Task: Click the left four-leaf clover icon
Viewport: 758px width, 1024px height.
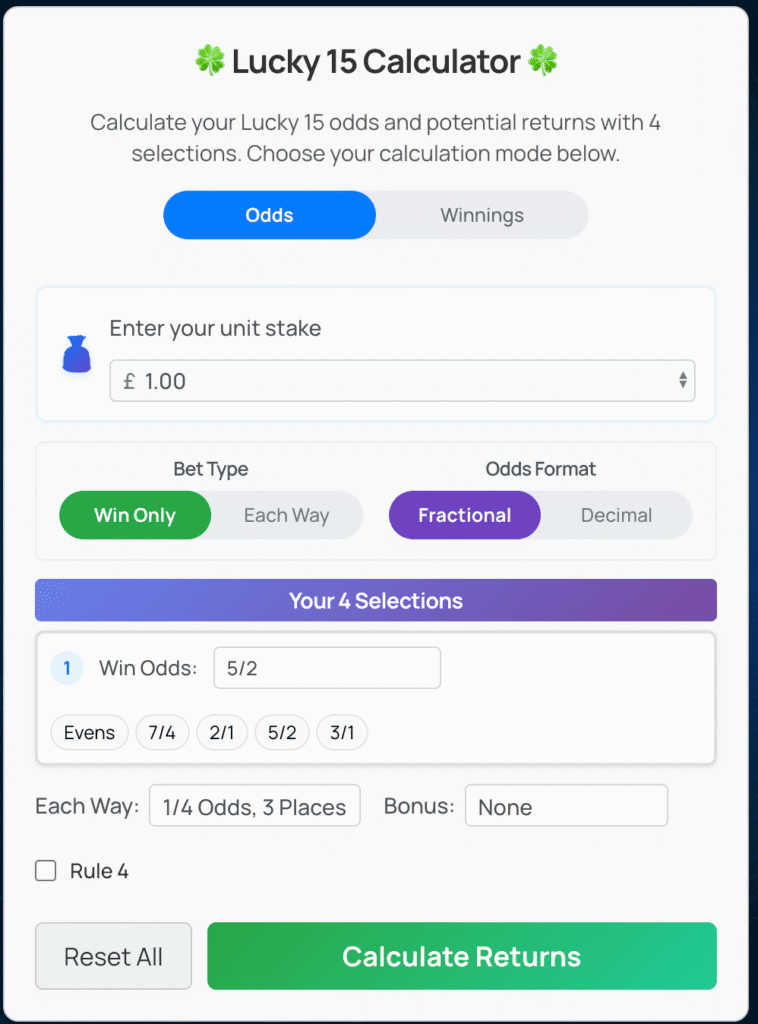Action: point(210,62)
